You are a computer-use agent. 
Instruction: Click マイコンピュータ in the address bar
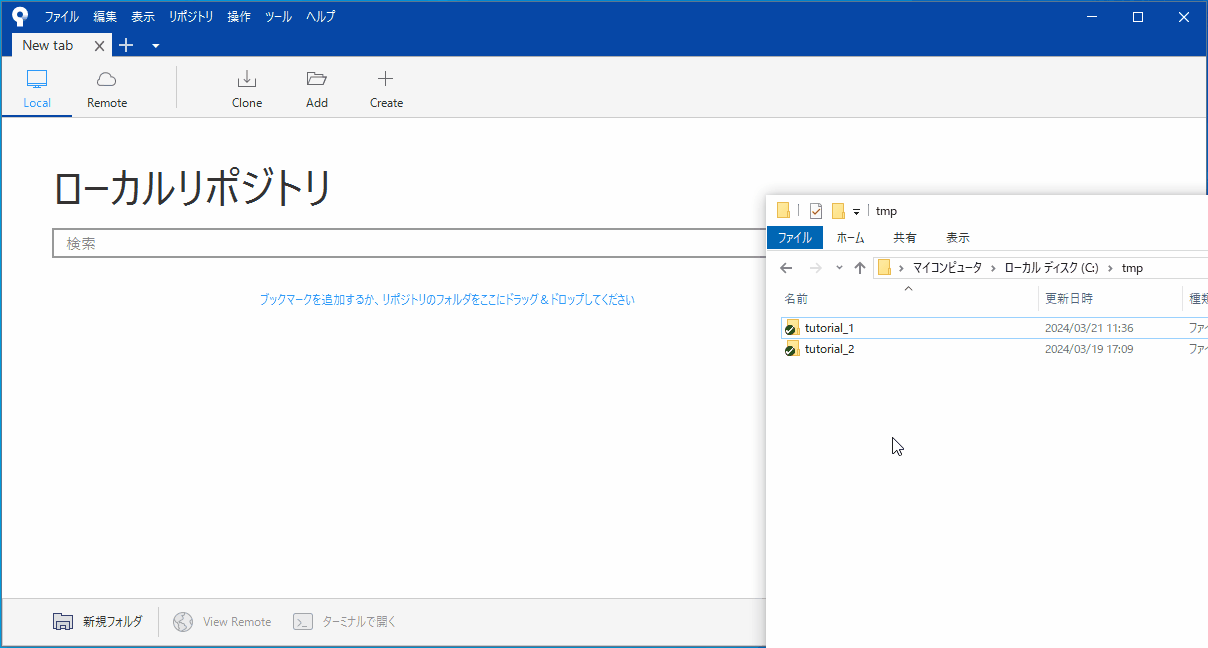pos(947,268)
